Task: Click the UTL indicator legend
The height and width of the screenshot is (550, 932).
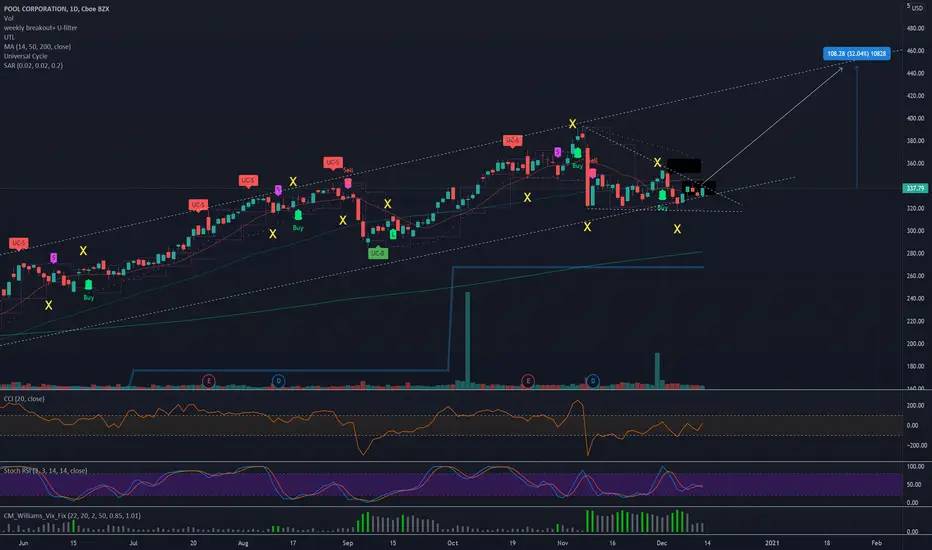Action: 9,37
